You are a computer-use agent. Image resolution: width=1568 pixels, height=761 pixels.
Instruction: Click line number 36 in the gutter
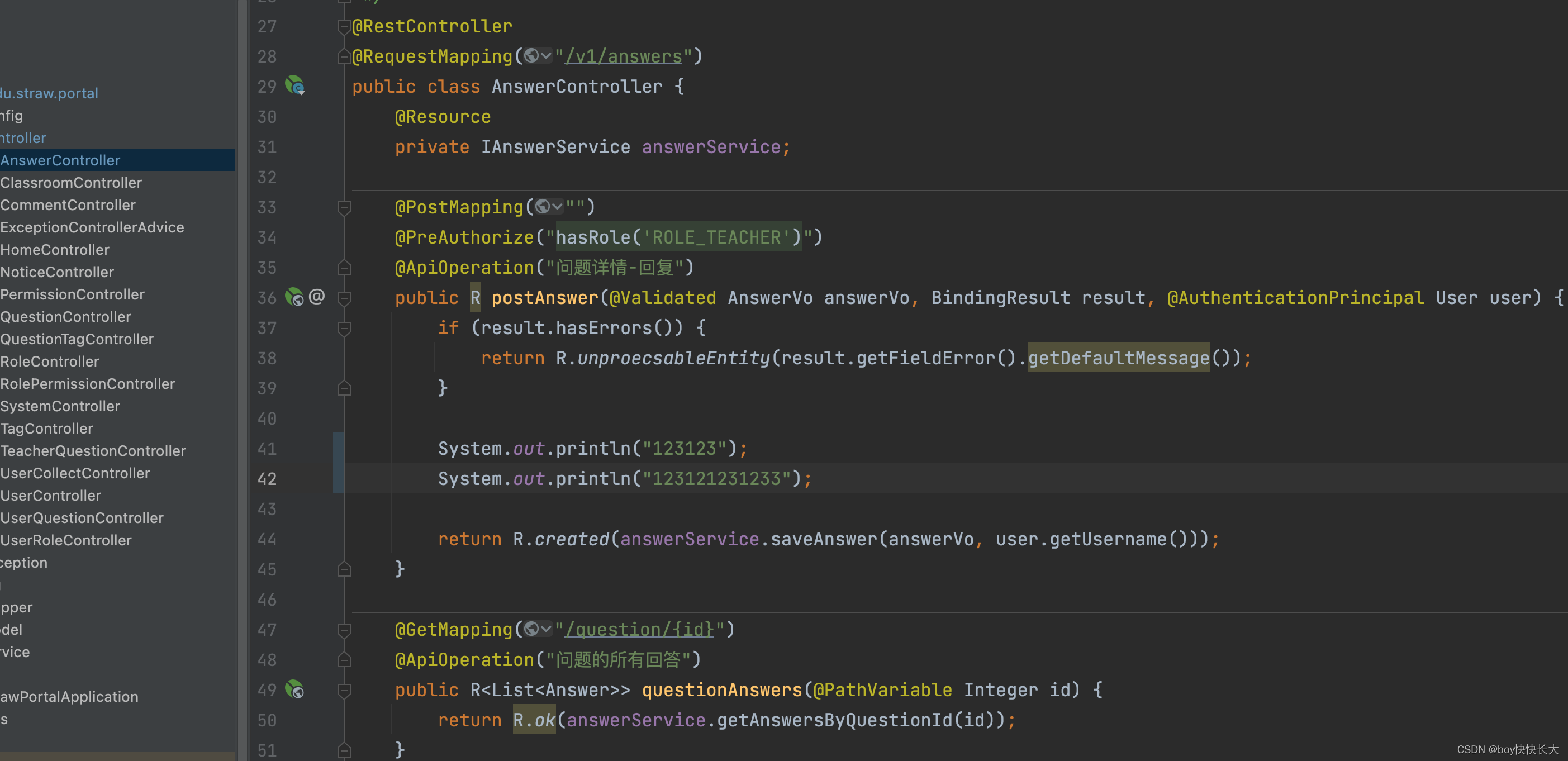[267, 298]
